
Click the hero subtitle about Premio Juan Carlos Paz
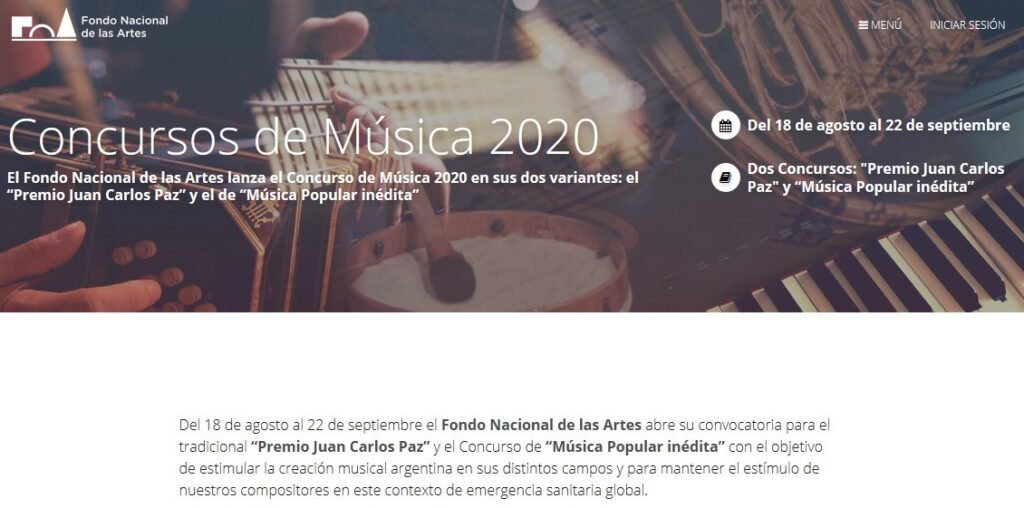click(323, 186)
